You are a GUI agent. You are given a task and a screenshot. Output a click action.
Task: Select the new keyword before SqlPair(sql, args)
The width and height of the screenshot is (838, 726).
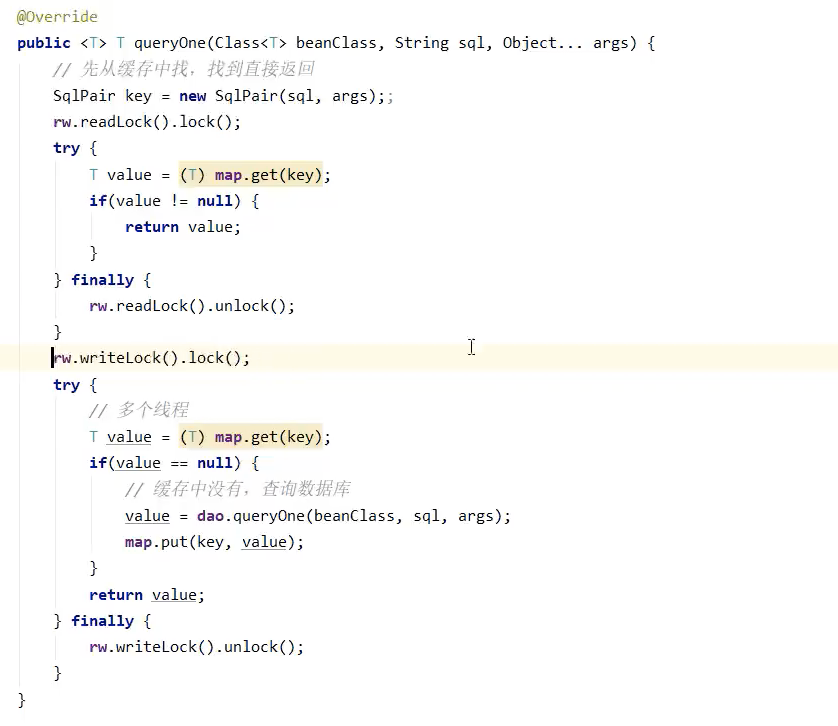tap(192, 96)
